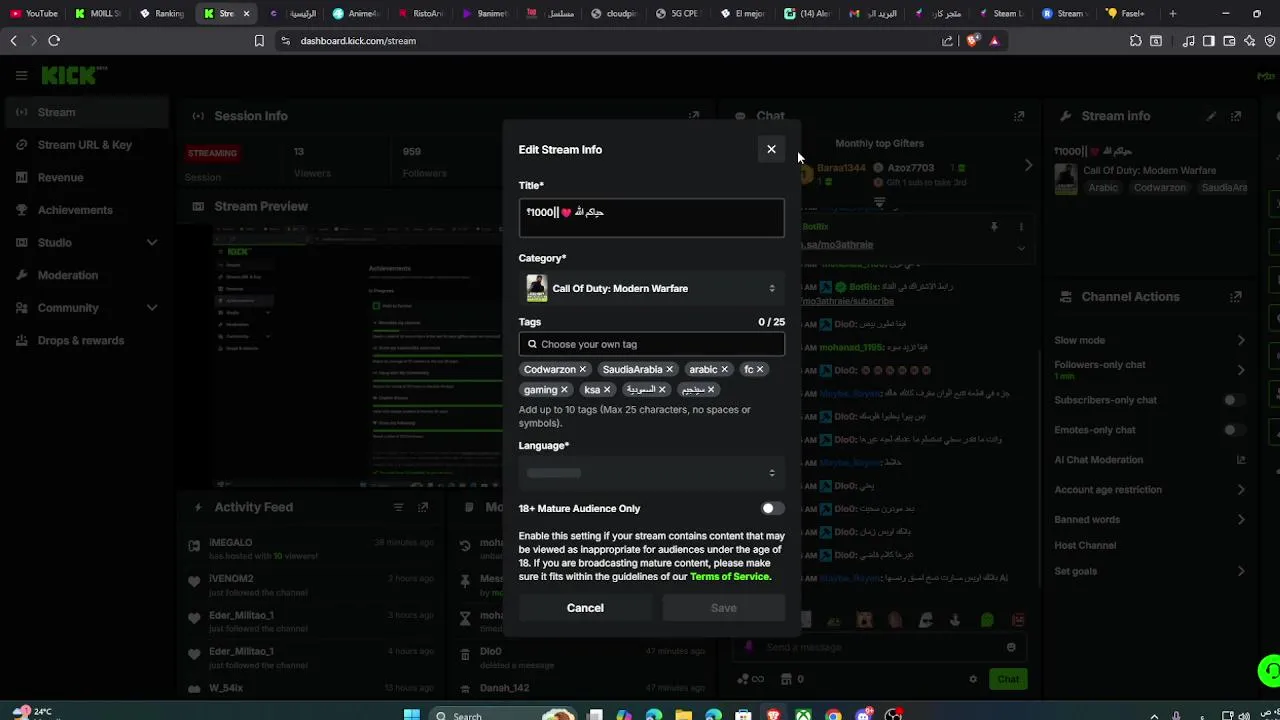Viewport: 1280px width, 720px height.
Task: Expand Slow mode options
Action: (1241, 340)
